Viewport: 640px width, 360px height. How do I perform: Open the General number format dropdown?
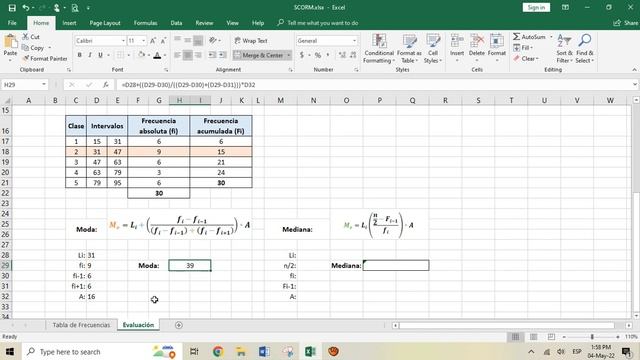[x=354, y=41]
